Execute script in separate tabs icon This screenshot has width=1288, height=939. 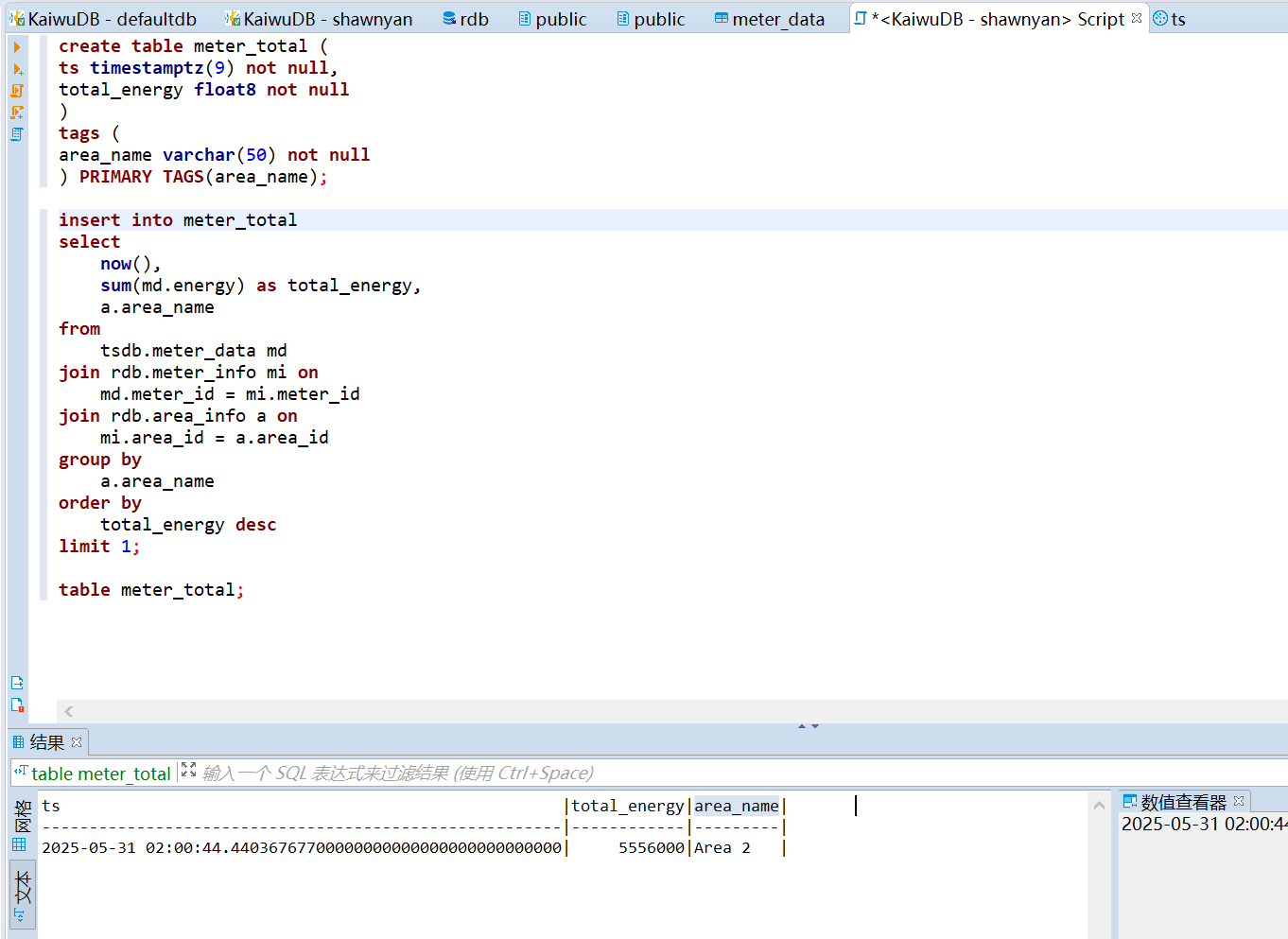pos(17,113)
